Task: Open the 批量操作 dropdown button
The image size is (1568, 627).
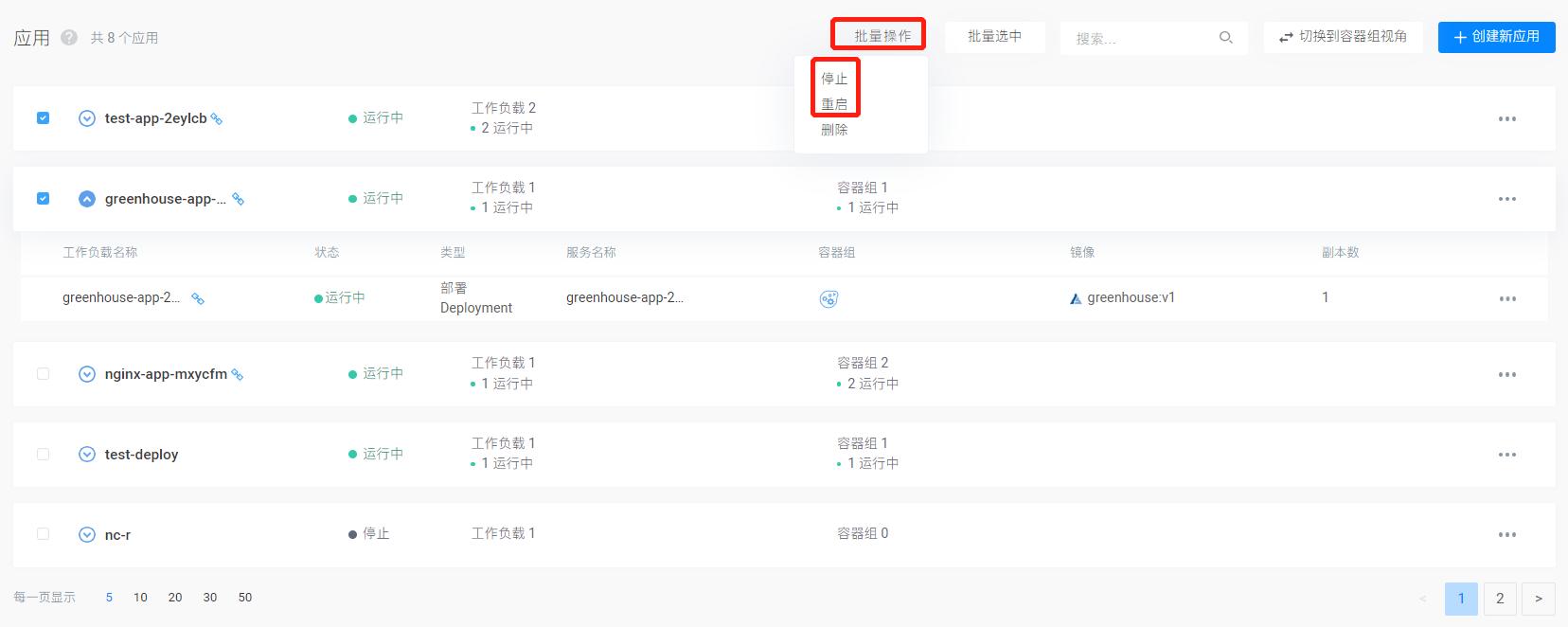Action: tap(879, 36)
